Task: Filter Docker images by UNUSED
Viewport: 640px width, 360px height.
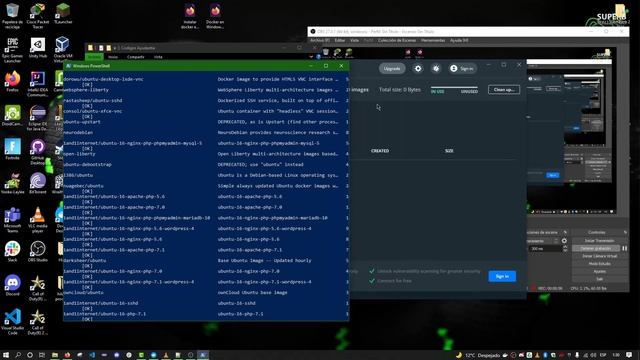Action: pos(469,91)
